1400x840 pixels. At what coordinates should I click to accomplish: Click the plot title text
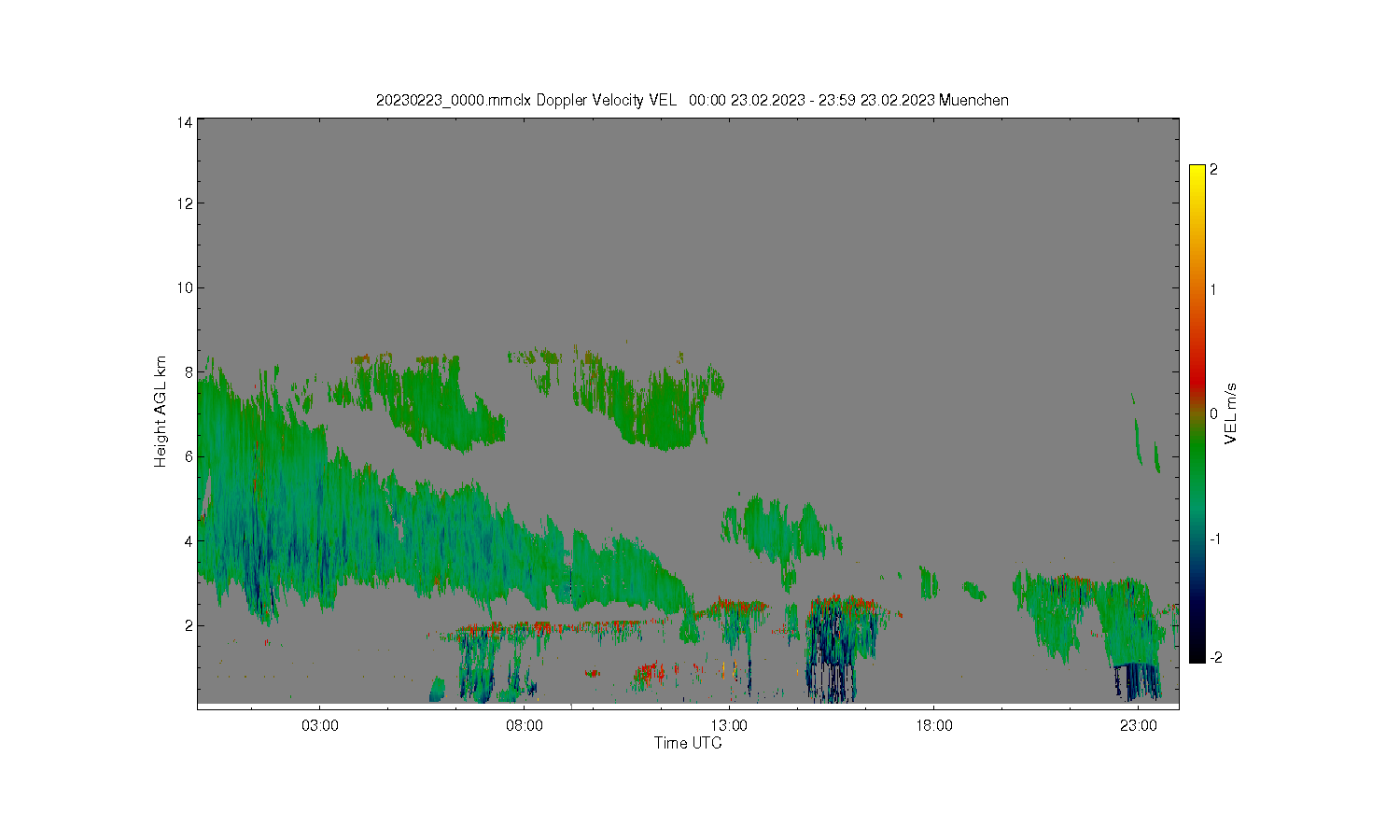(x=692, y=100)
